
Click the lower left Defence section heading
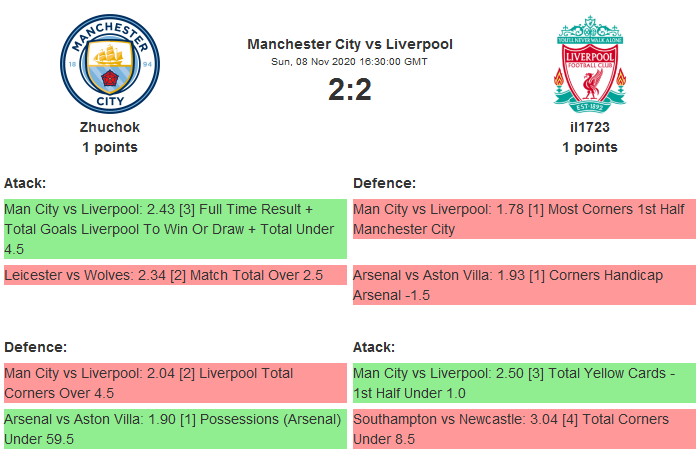(x=35, y=347)
